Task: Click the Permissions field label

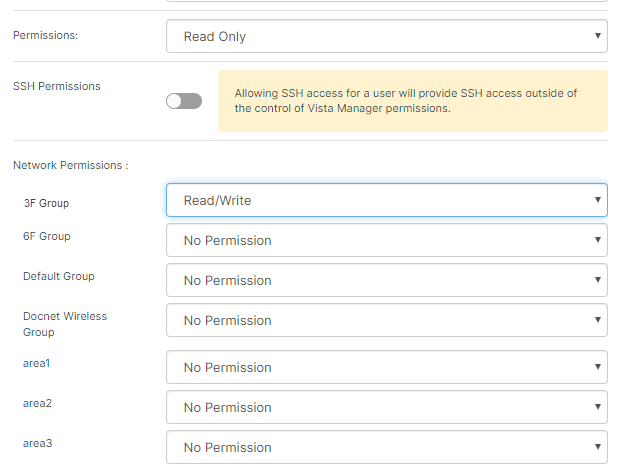Action: [45, 34]
